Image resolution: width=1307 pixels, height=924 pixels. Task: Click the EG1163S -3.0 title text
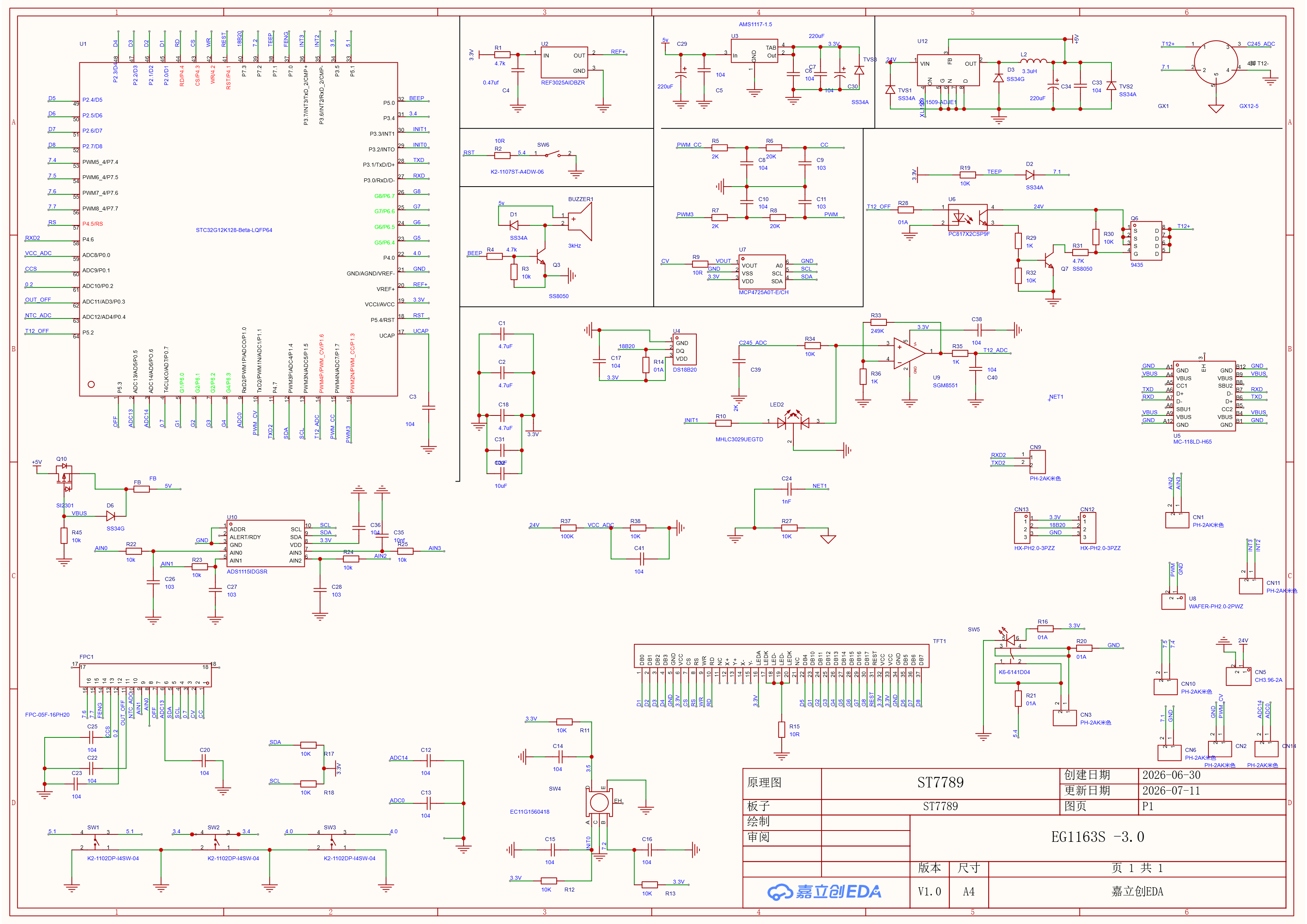pos(1097,837)
